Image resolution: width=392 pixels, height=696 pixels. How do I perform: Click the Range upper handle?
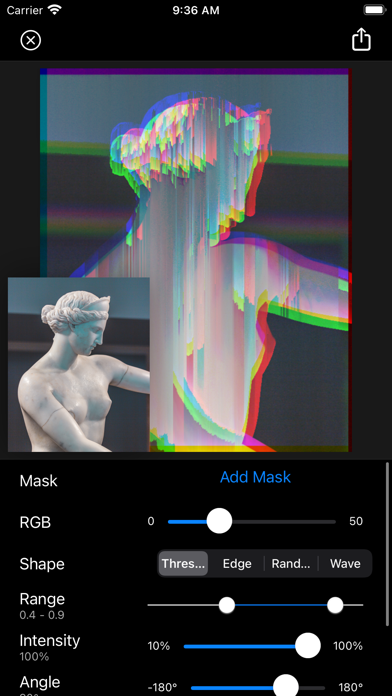click(335, 605)
